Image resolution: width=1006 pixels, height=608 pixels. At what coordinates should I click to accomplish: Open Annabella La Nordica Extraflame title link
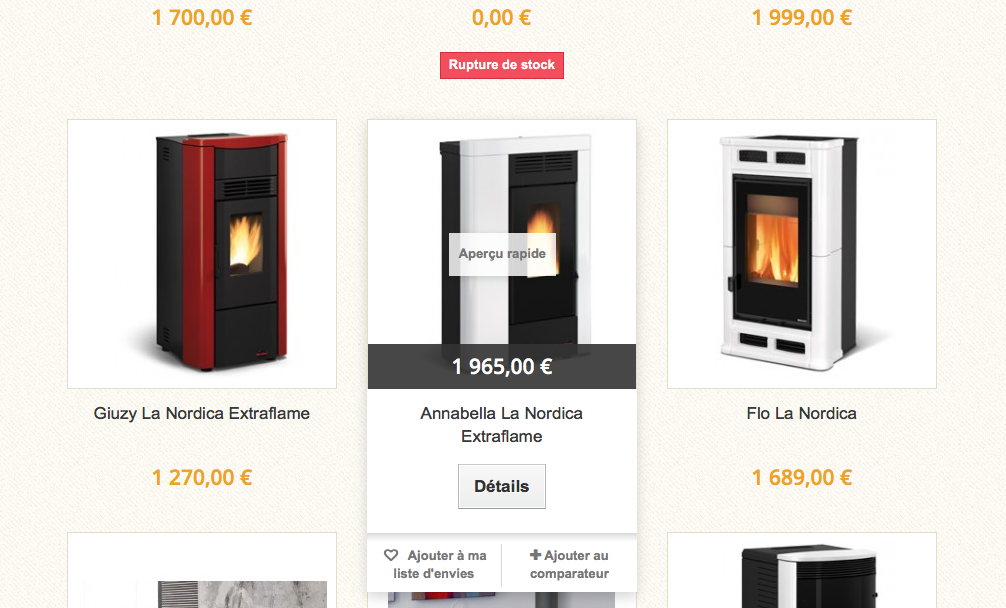[x=502, y=425]
